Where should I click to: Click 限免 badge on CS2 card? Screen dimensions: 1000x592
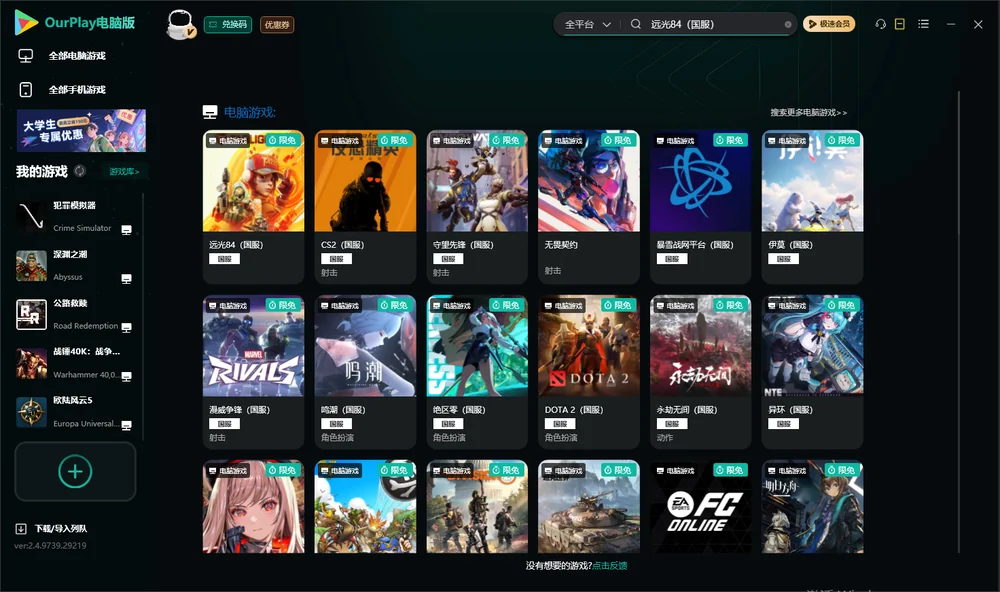click(x=394, y=140)
